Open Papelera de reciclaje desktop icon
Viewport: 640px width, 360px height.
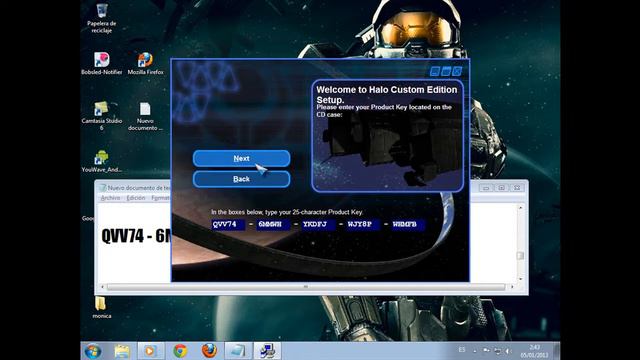coord(102,18)
